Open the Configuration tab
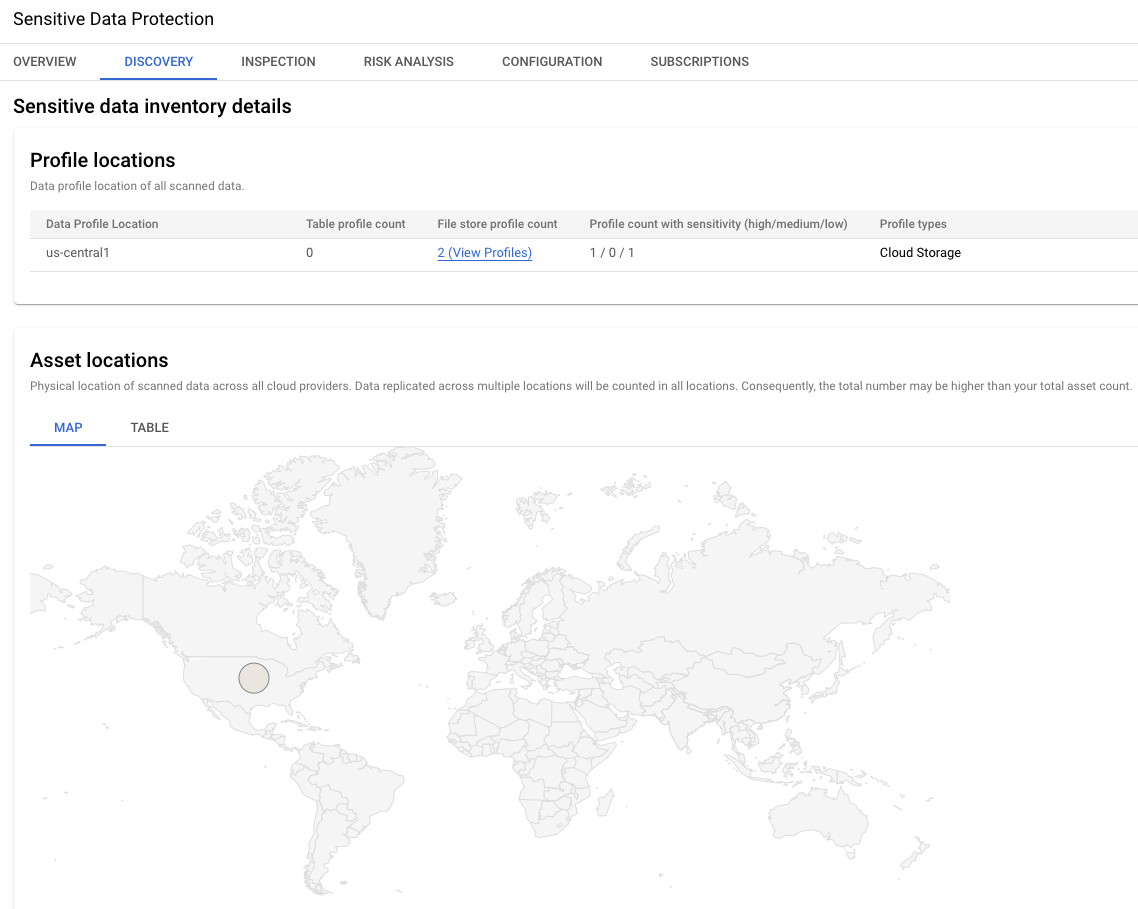Viewport: 1138px width, 909px height. coord(552,62)
